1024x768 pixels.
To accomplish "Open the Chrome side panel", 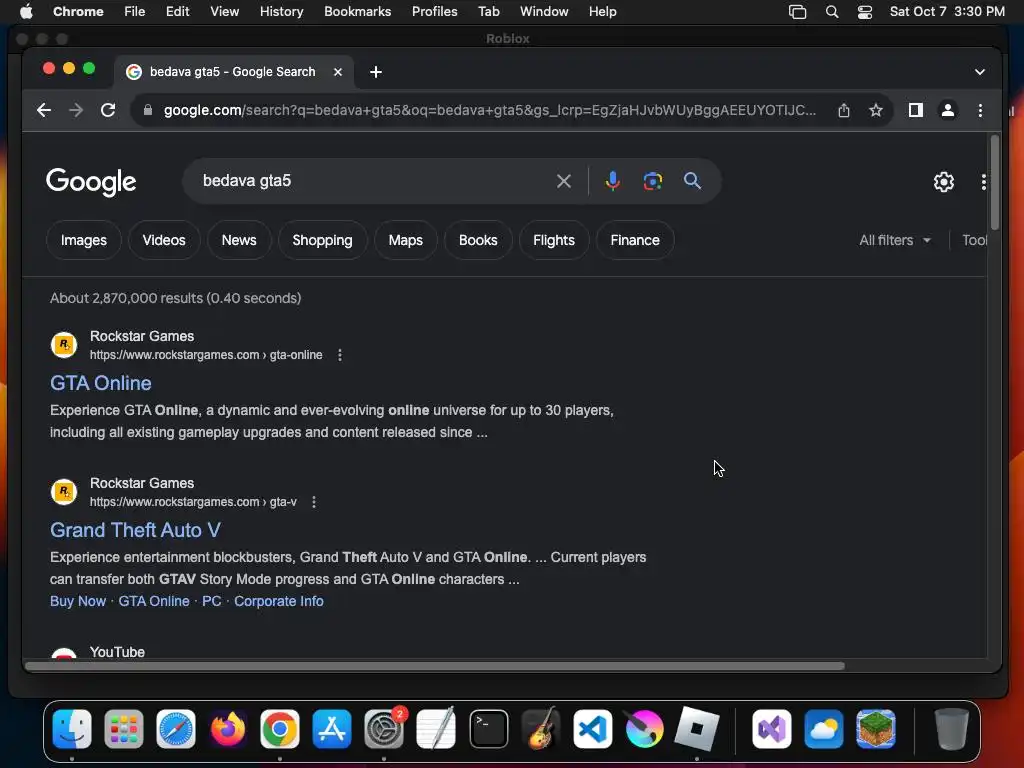I will [x=916, y=110].
